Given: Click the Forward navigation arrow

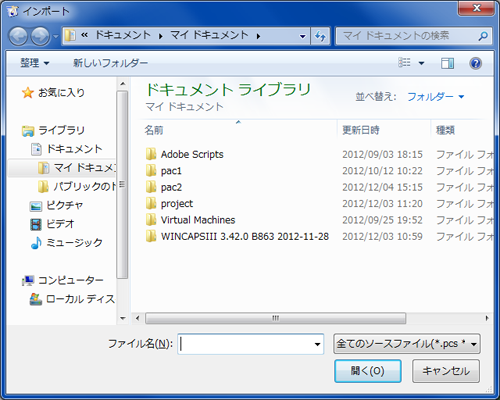Looking at the screenshot, I should point(40,36).
